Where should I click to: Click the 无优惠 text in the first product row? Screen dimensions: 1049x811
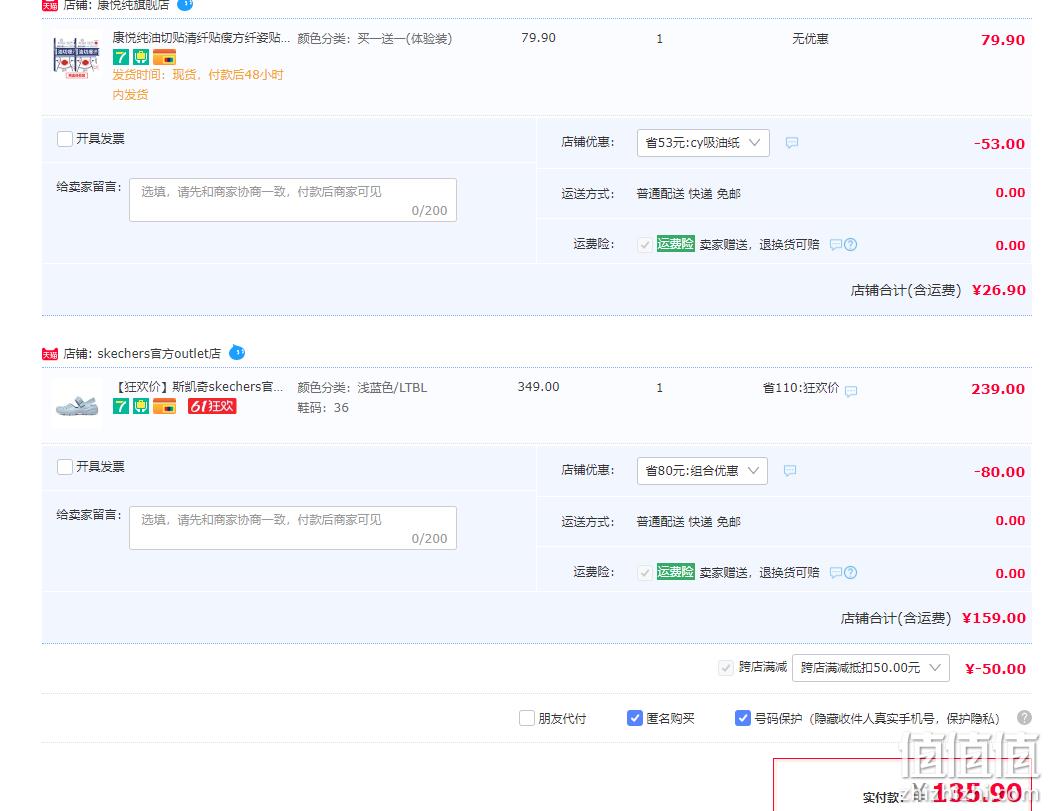click(x=810, y=39)
